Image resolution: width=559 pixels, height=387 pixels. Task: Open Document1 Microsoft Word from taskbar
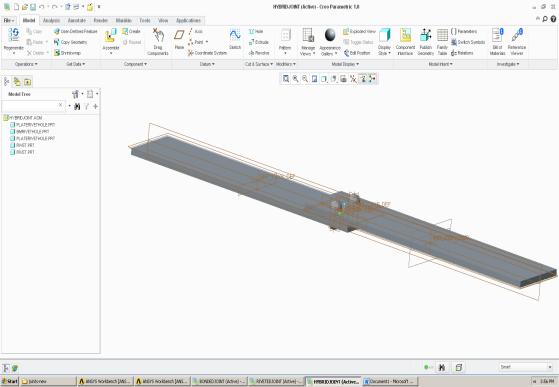click(389, 381)
